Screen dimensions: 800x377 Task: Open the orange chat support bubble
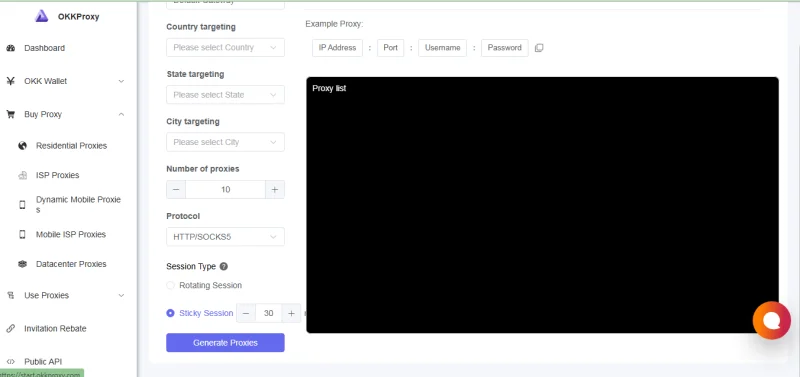tap(771, 320)
